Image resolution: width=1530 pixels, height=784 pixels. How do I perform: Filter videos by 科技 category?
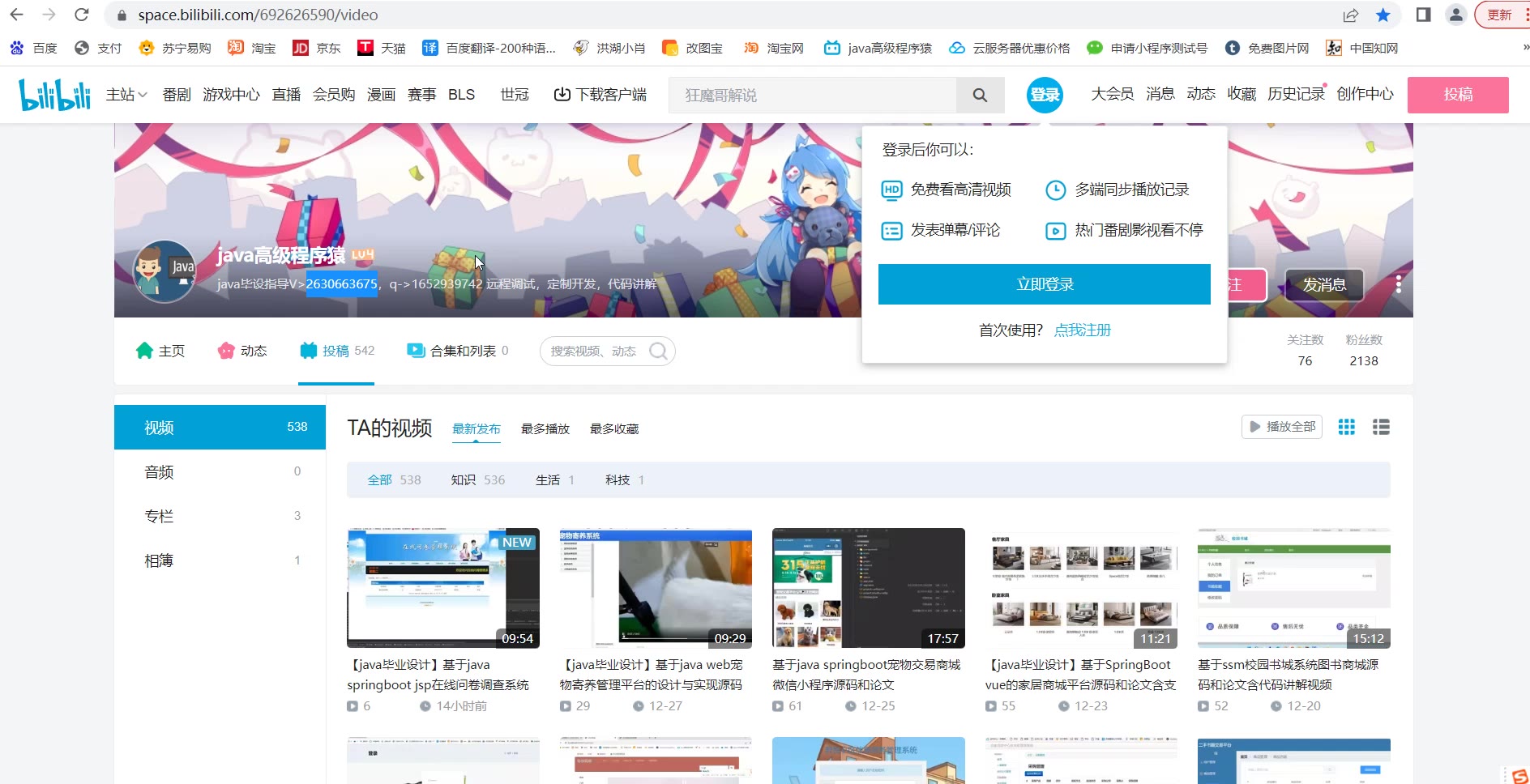tap(625, 480)
